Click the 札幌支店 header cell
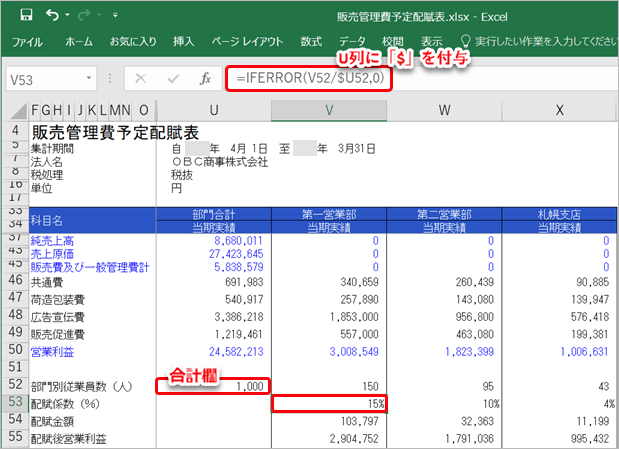619x449 pixels. point(559,214)
